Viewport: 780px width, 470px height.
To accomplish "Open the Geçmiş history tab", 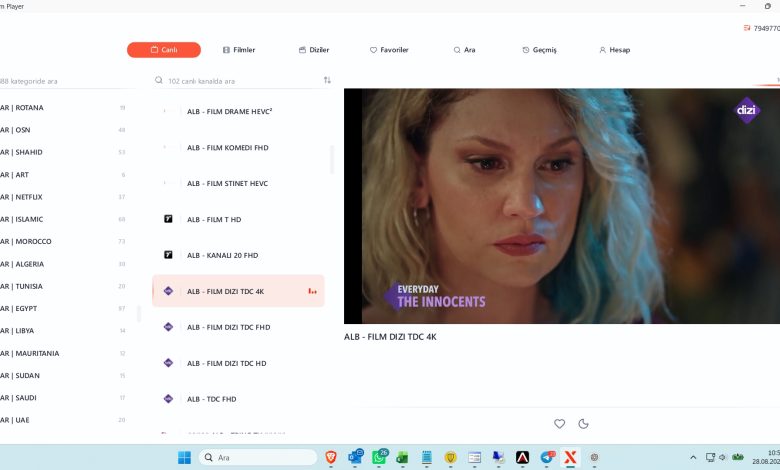I will coord(539,50).
